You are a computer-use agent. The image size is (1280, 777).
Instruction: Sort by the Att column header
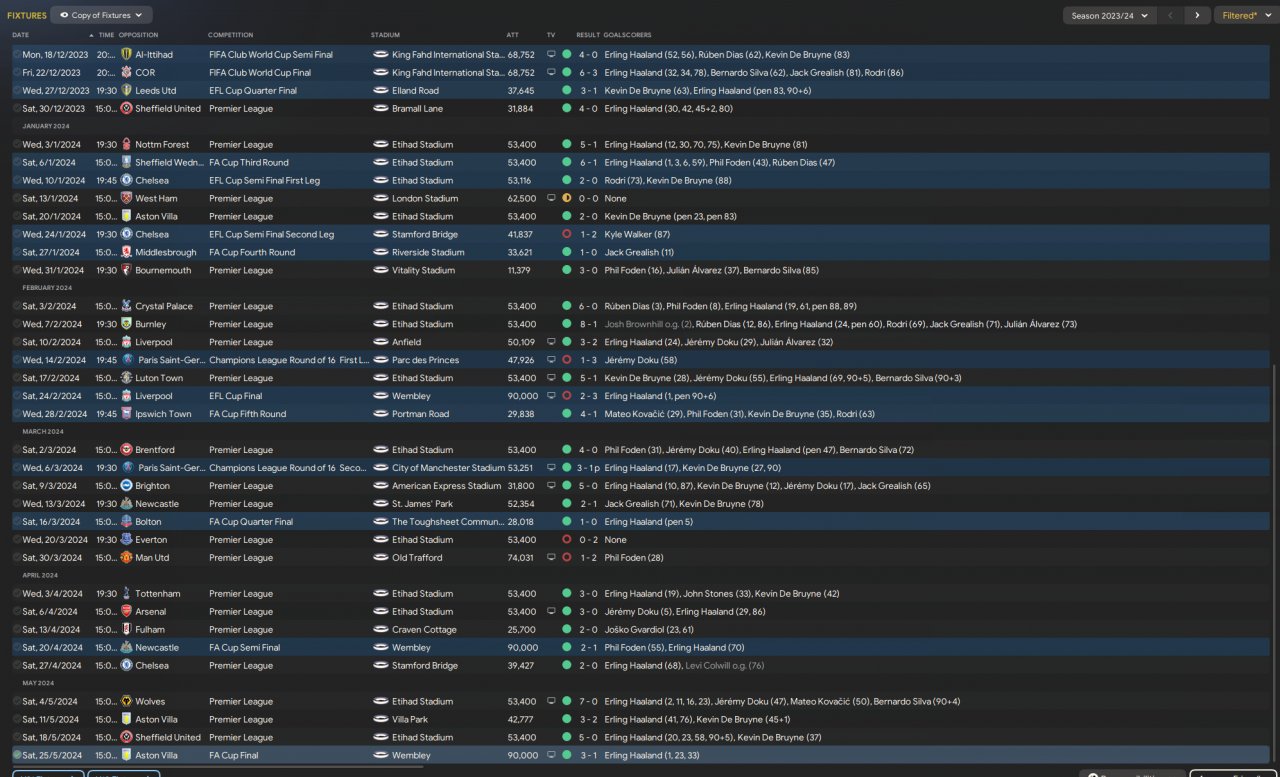(513, 35)
